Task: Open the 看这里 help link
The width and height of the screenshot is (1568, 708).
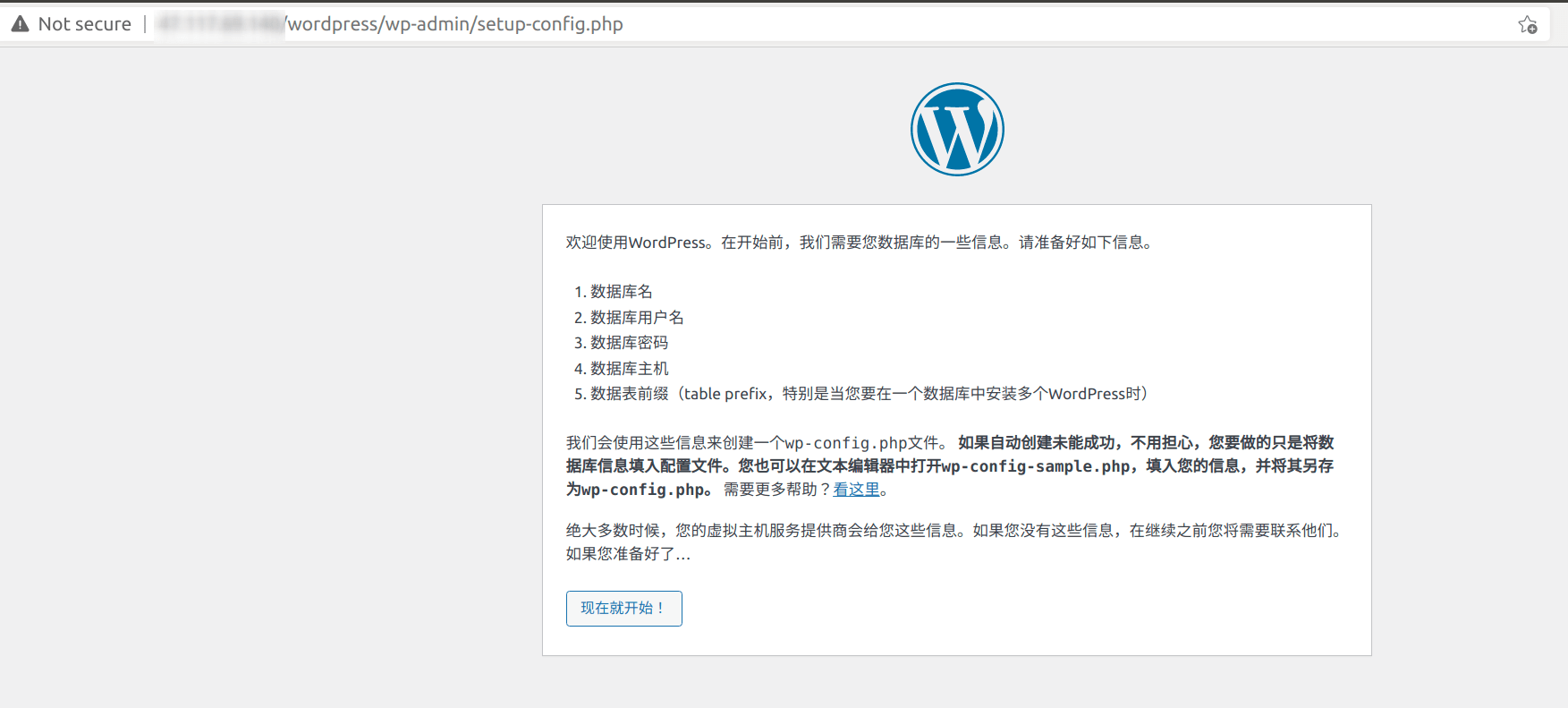Action: pos(856,490)
